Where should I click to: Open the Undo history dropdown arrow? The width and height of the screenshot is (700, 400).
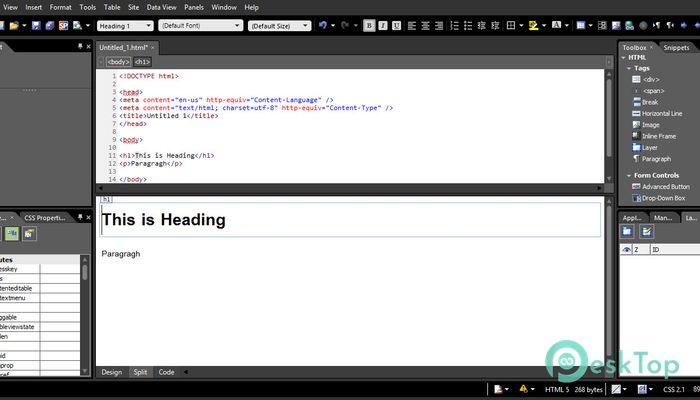pos(333,26)
